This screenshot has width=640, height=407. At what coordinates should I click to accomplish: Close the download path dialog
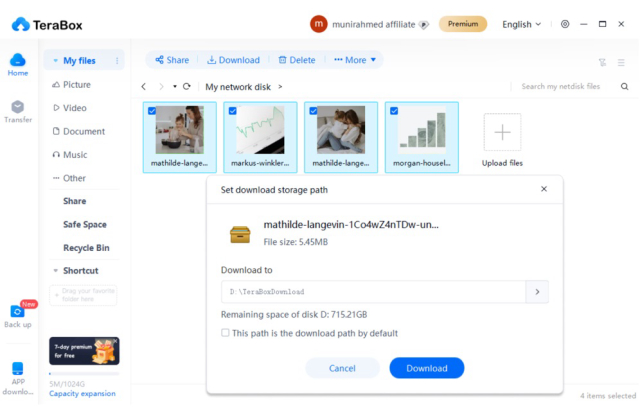click(544, 189)
